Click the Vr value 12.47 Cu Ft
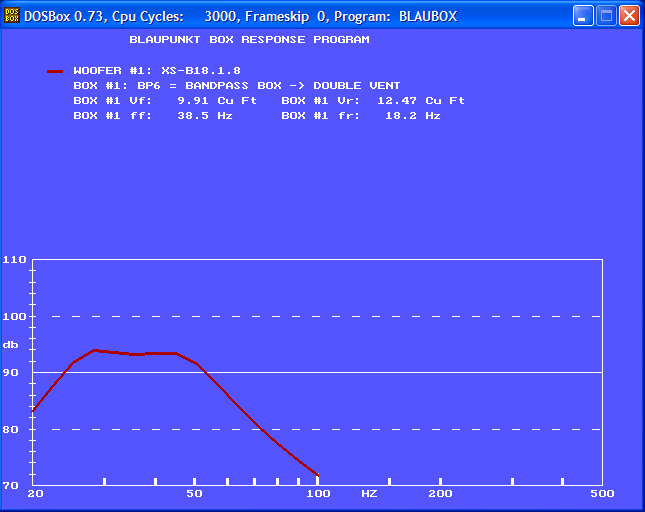Viewport: 645px width, 512px height. click(x=421, y=101)
